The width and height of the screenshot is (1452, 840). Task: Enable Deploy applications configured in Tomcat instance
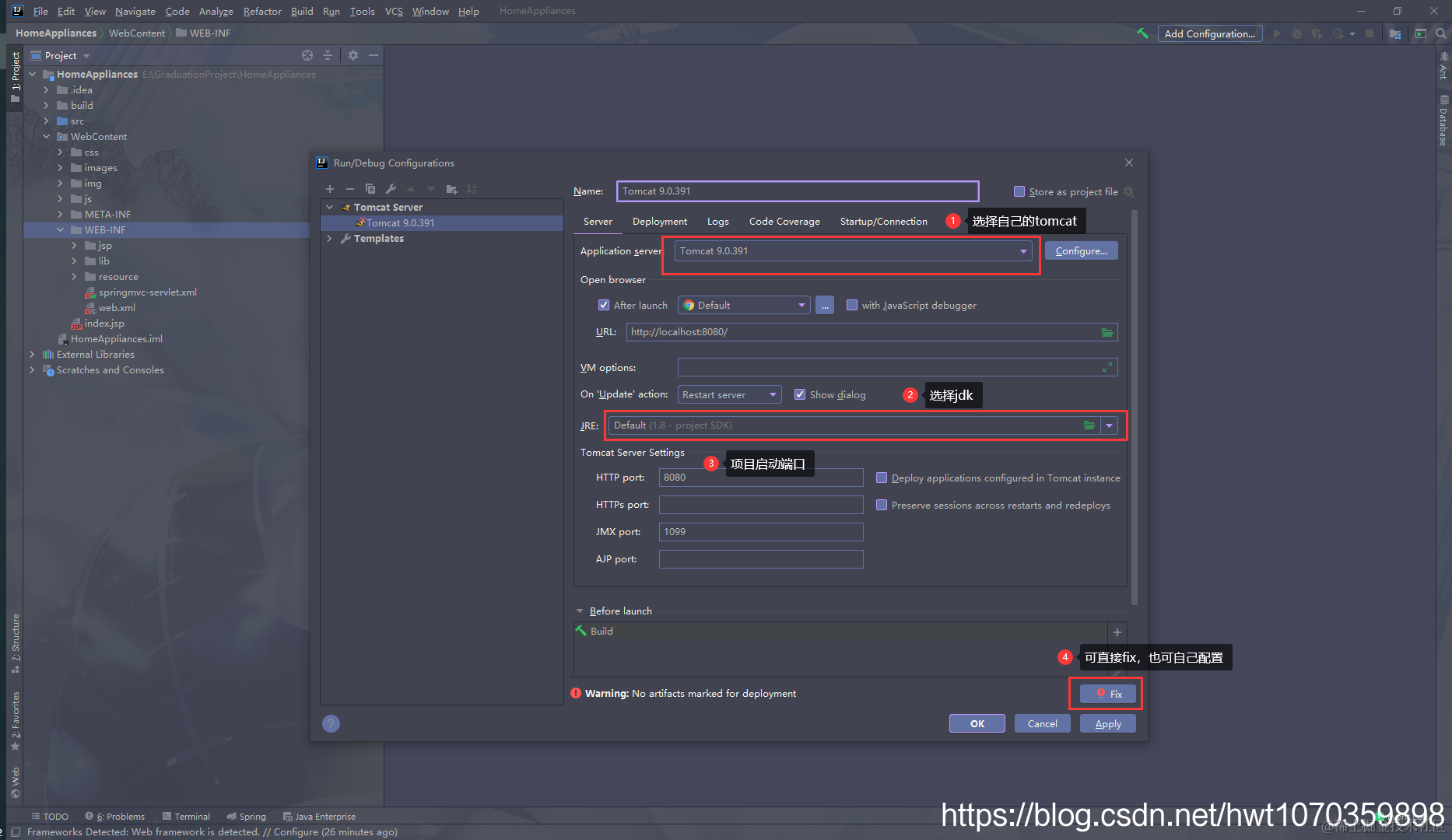(882, 478)
